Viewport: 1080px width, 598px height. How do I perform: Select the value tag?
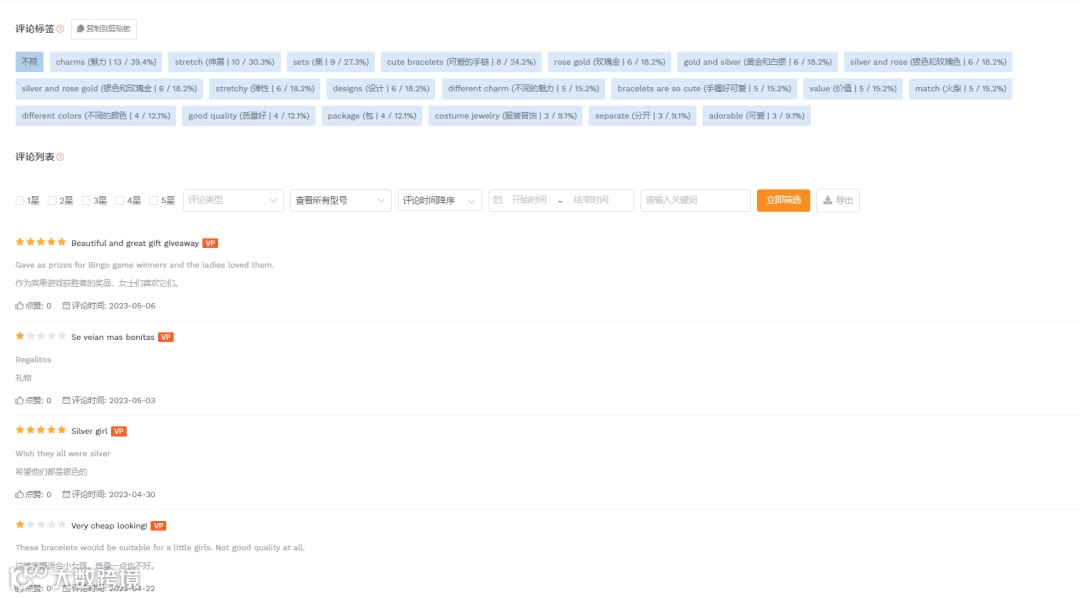[x=853, y=89]
